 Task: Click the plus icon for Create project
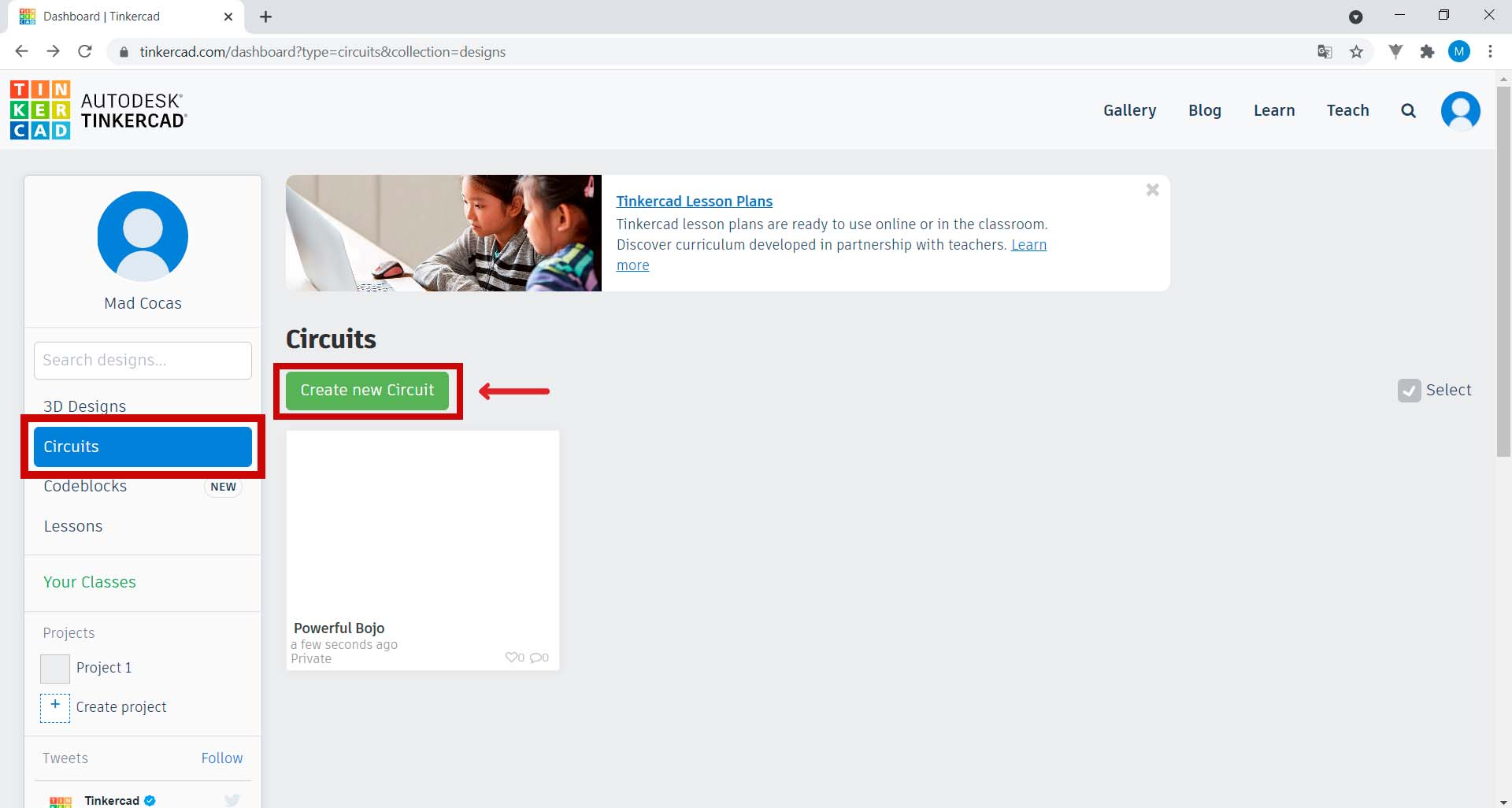coord(55,707)
